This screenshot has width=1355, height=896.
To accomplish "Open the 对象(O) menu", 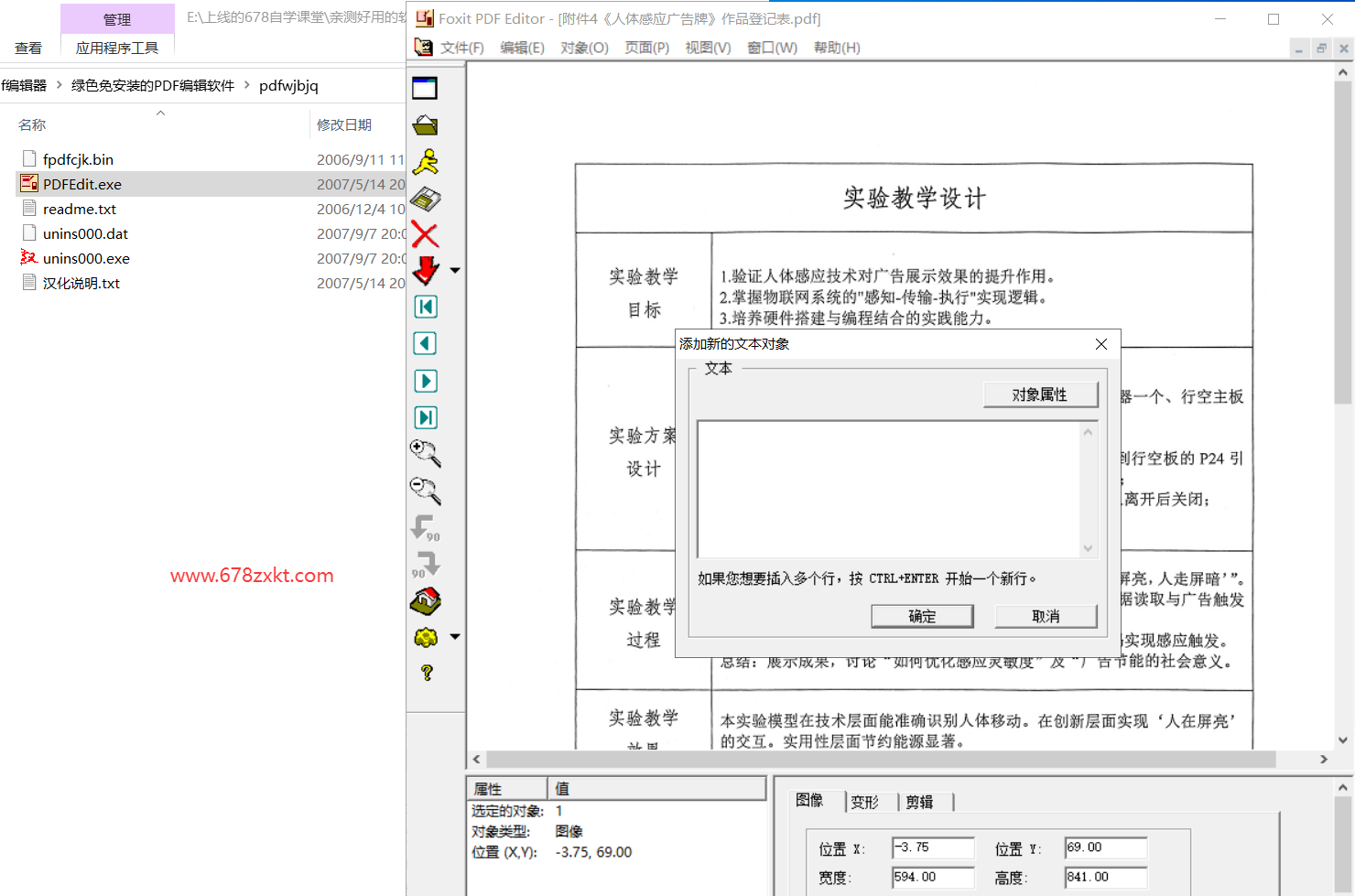I will [584, 48].
